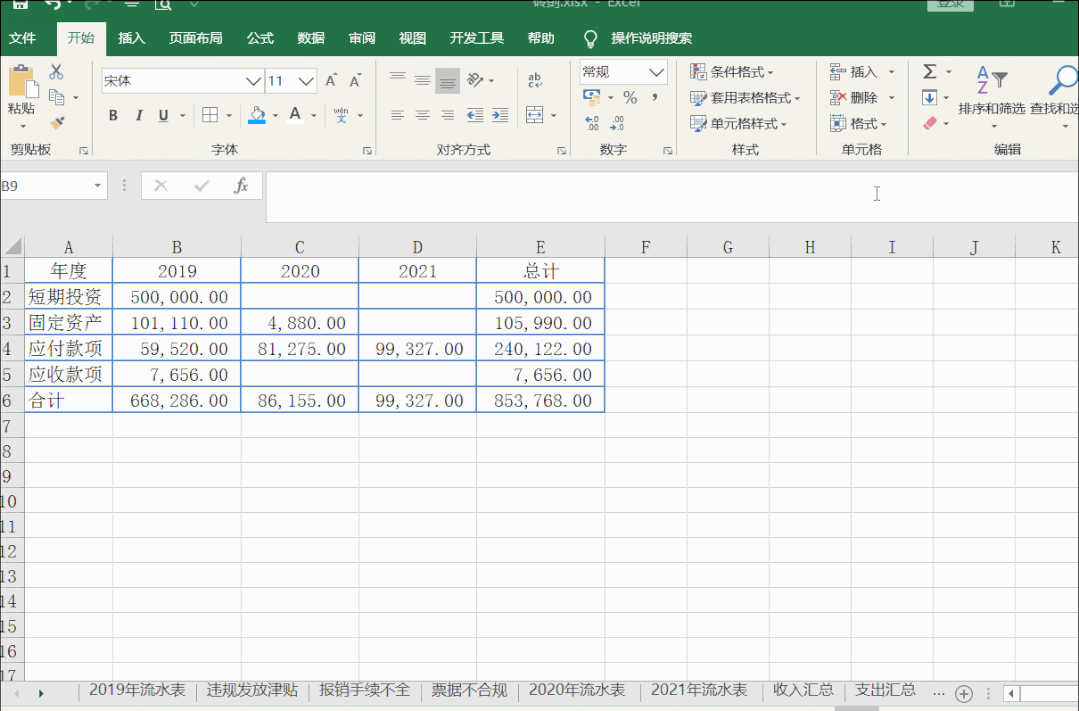
Task: Open the font size dropdown 11
Action: point(306,81)
